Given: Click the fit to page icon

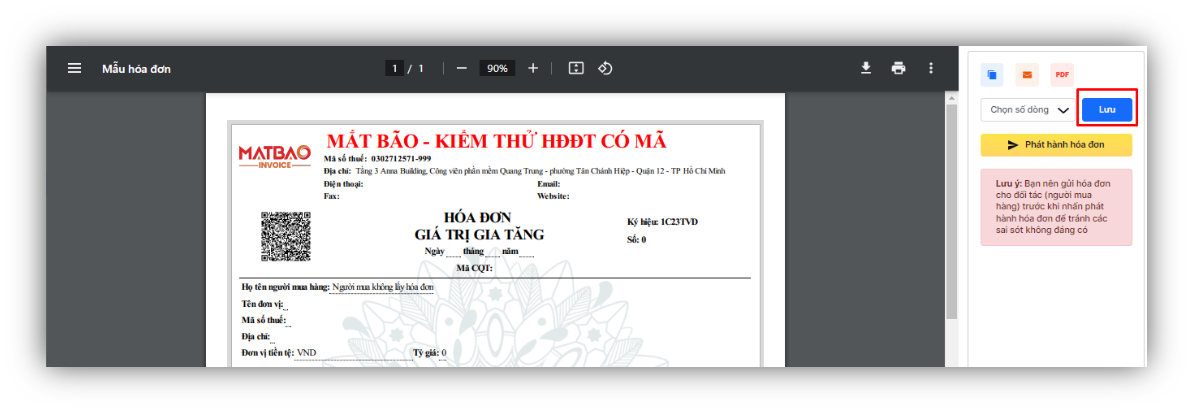Looking at the screenshot, I should click(576, 68).
